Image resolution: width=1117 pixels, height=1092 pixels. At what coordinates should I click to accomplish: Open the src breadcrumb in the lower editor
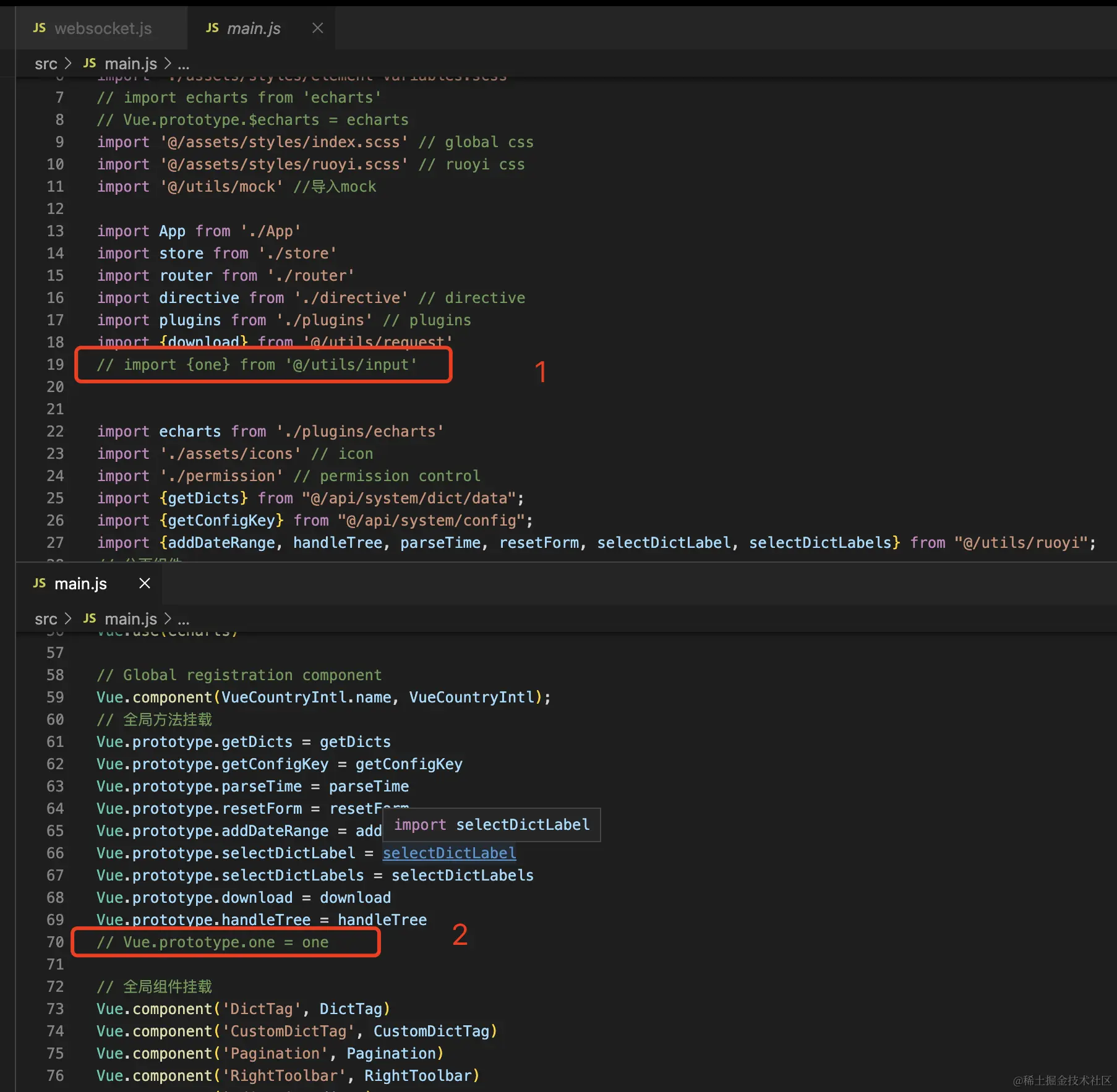(x=46, y=619)
